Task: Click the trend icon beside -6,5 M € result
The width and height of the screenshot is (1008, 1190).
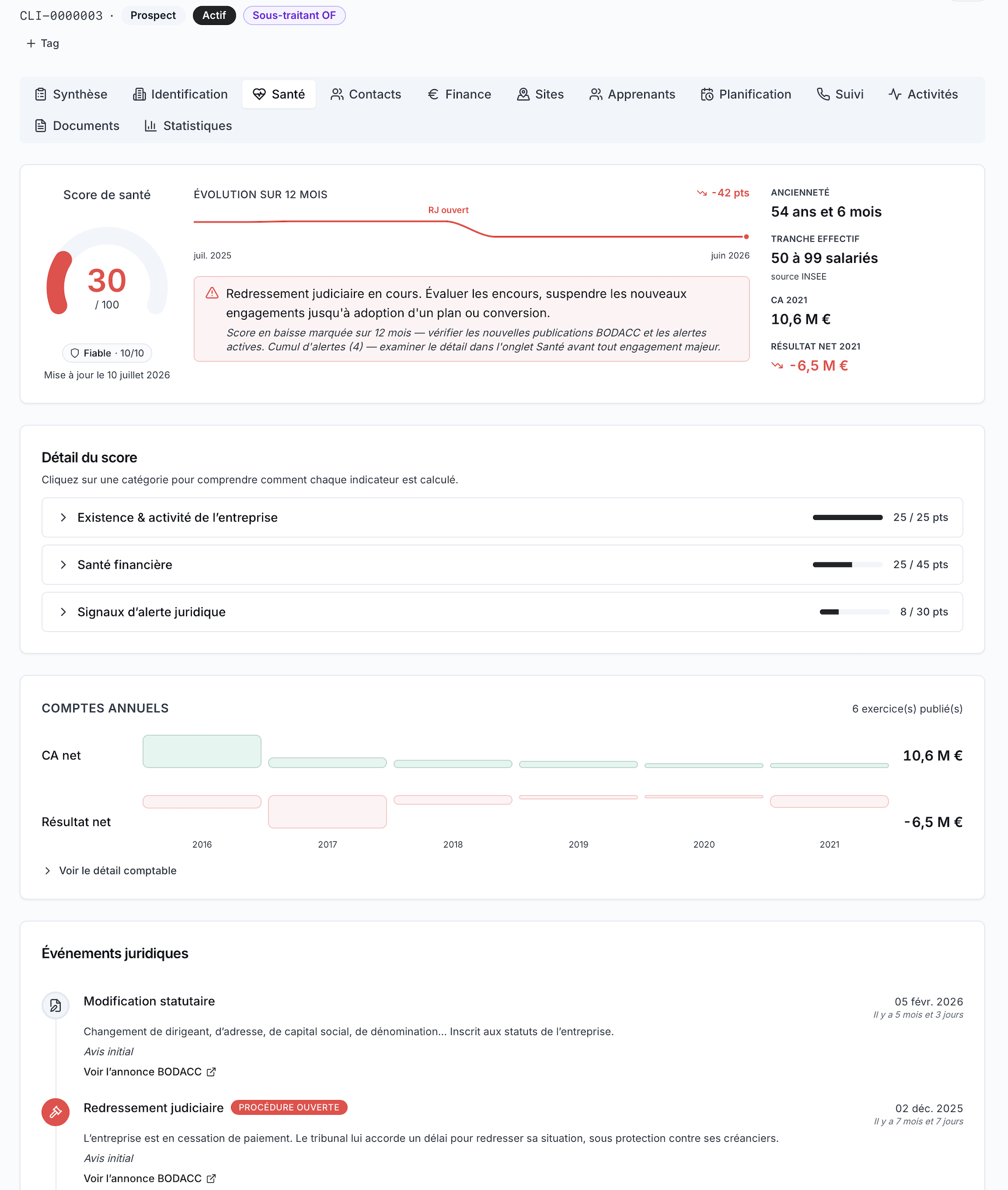Action: (x=777, y=365)
